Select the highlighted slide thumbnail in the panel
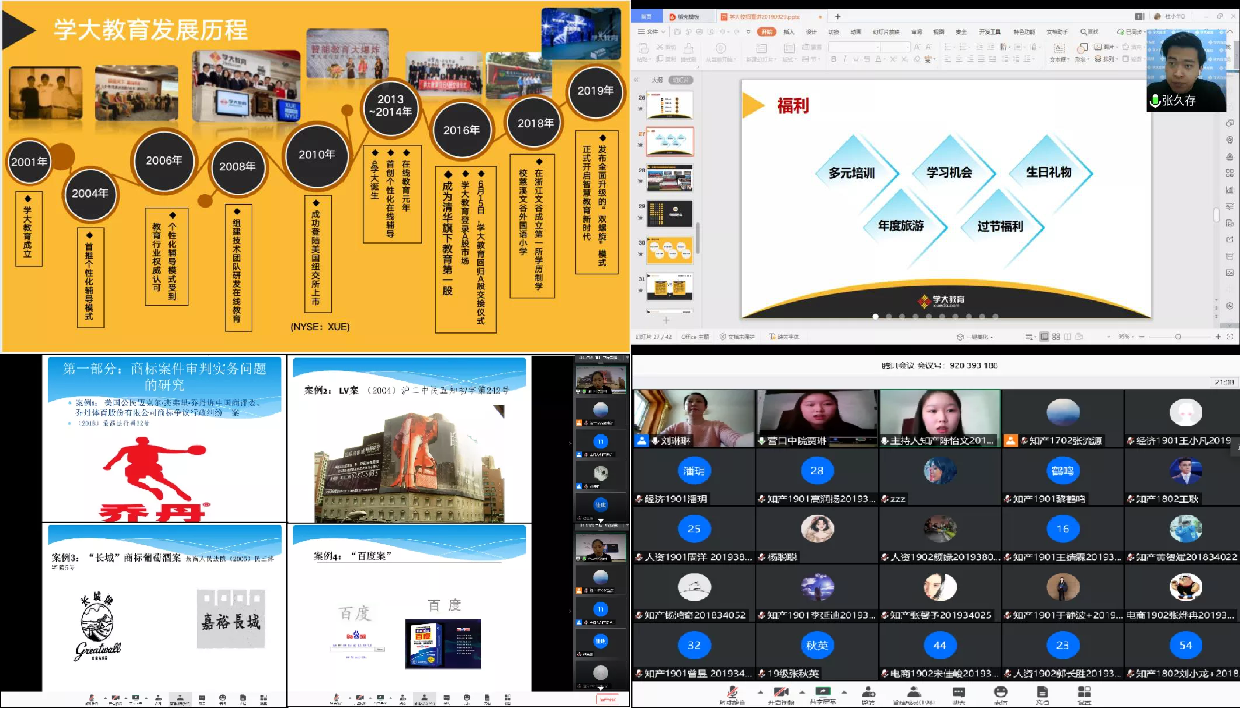Image resolution: width=1240 pixels, height=709 pixels. tap(670, 141)
